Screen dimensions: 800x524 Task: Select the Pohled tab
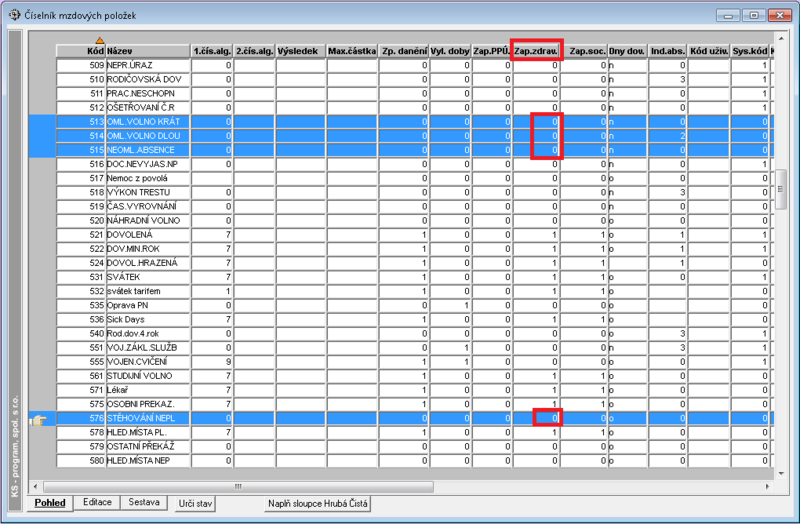tap(50, 503)
